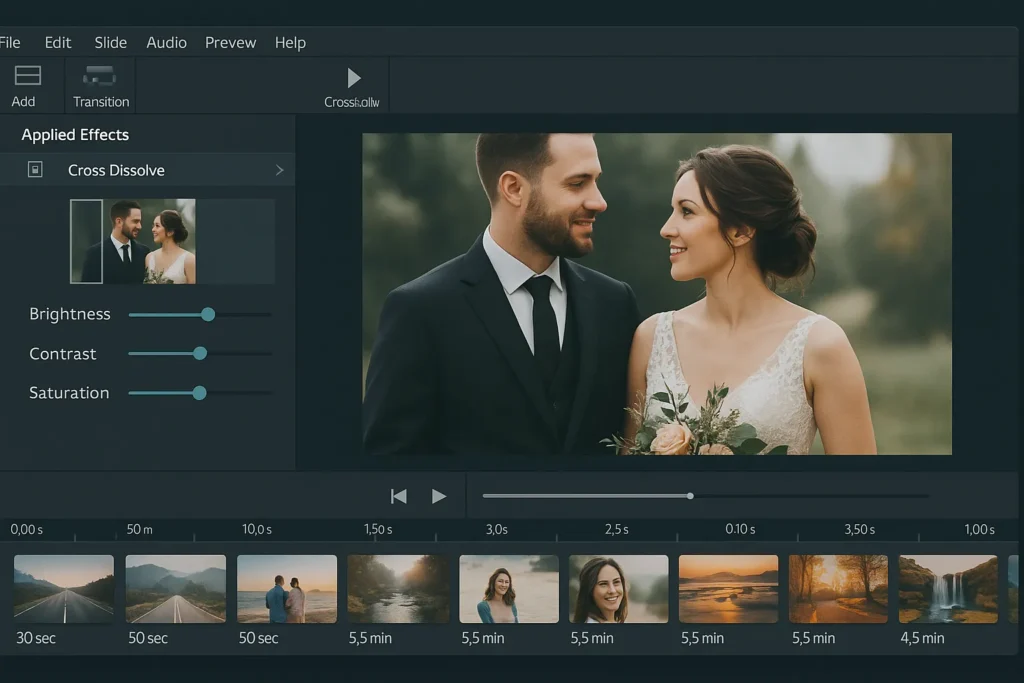Skip to the previous slide

click(398, 496)
